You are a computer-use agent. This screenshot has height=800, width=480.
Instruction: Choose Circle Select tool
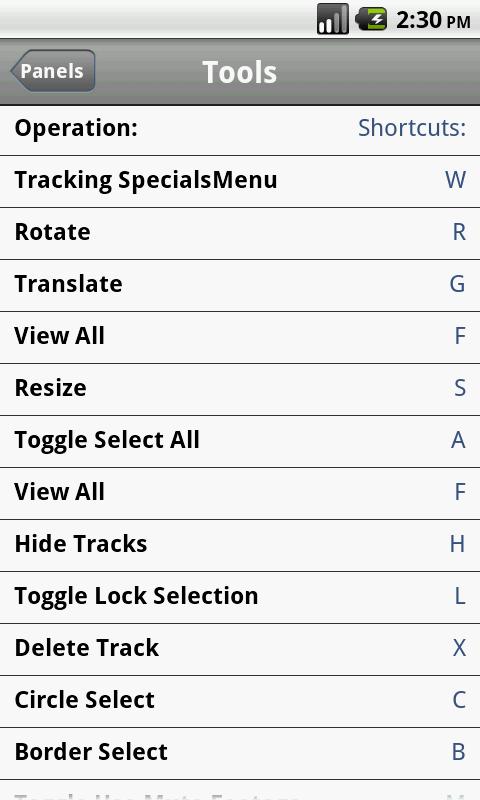(240, 702)
